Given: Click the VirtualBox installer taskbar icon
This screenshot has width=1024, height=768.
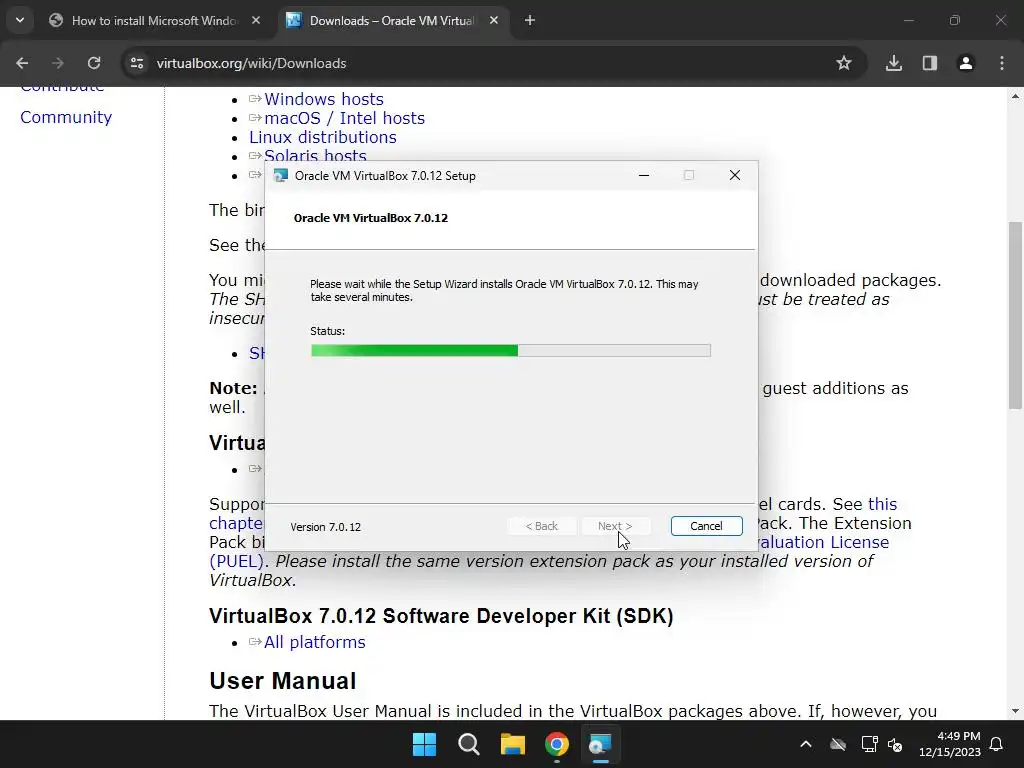Looking at the screenshot, I should [600, 744].
